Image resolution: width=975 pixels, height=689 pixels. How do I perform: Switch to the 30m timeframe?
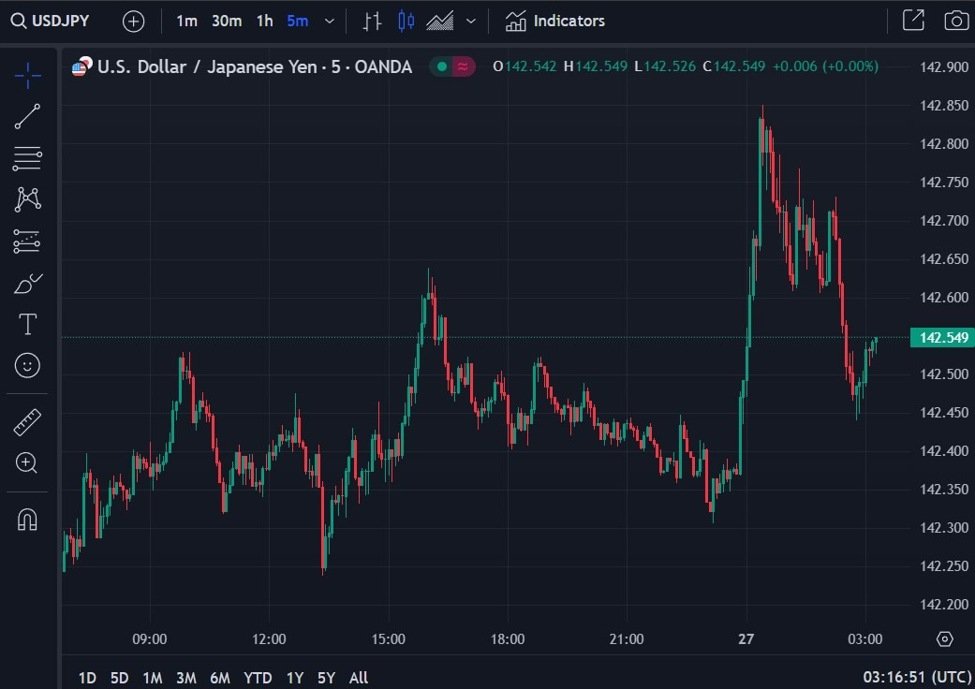[x=226, y=21]
